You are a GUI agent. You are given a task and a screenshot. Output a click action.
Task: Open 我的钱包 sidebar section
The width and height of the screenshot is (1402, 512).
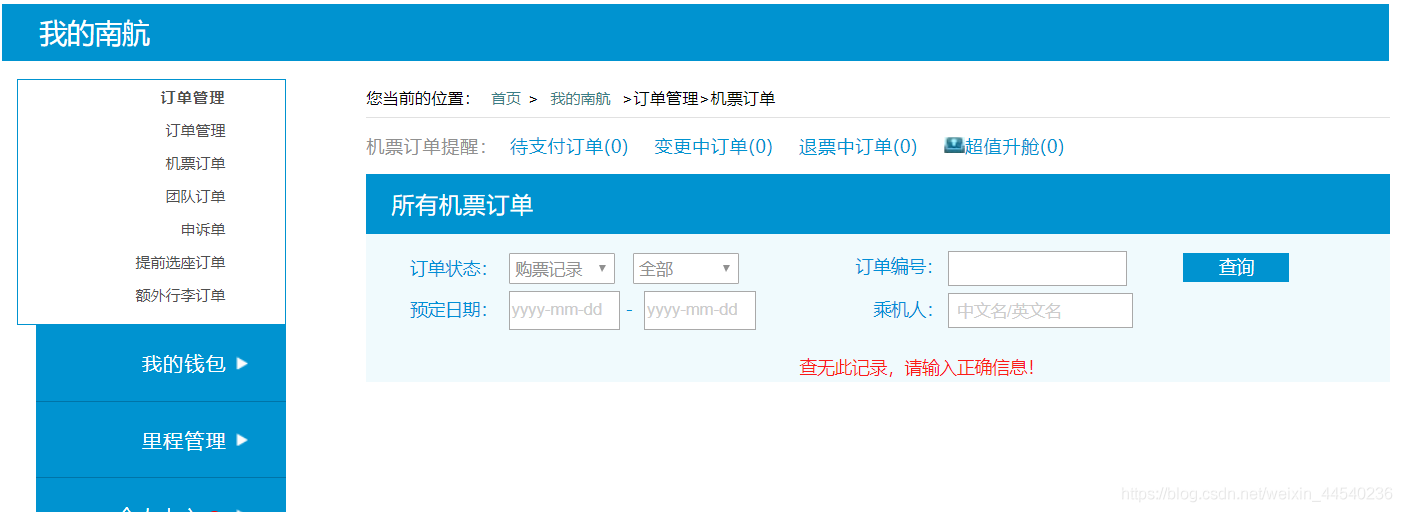point(161,364)
